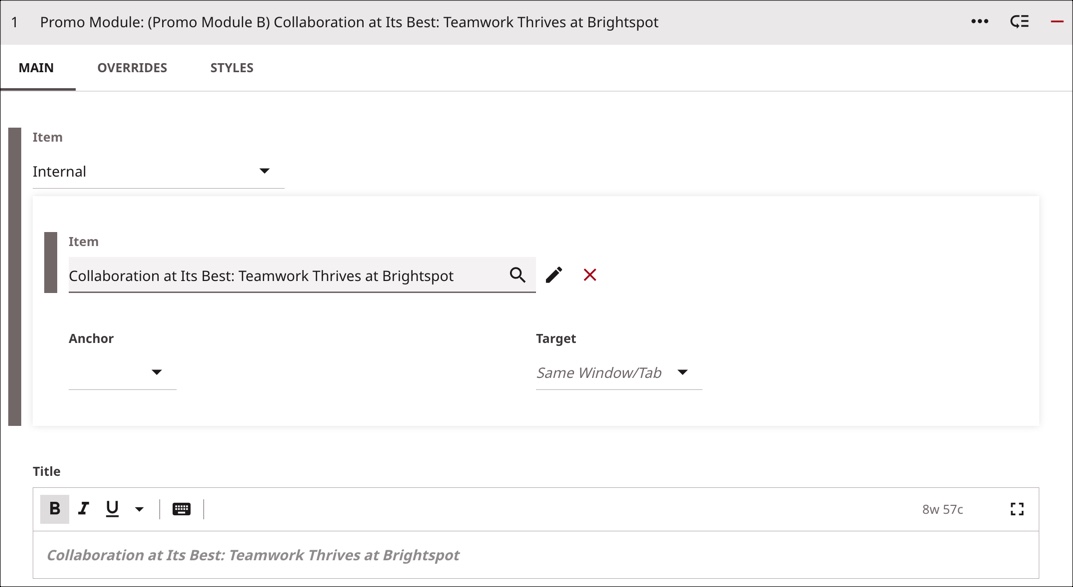This screenshot has width=1073, height=587.
Task: Switch to the STYLES tab
Action: [x=232, y=68]
